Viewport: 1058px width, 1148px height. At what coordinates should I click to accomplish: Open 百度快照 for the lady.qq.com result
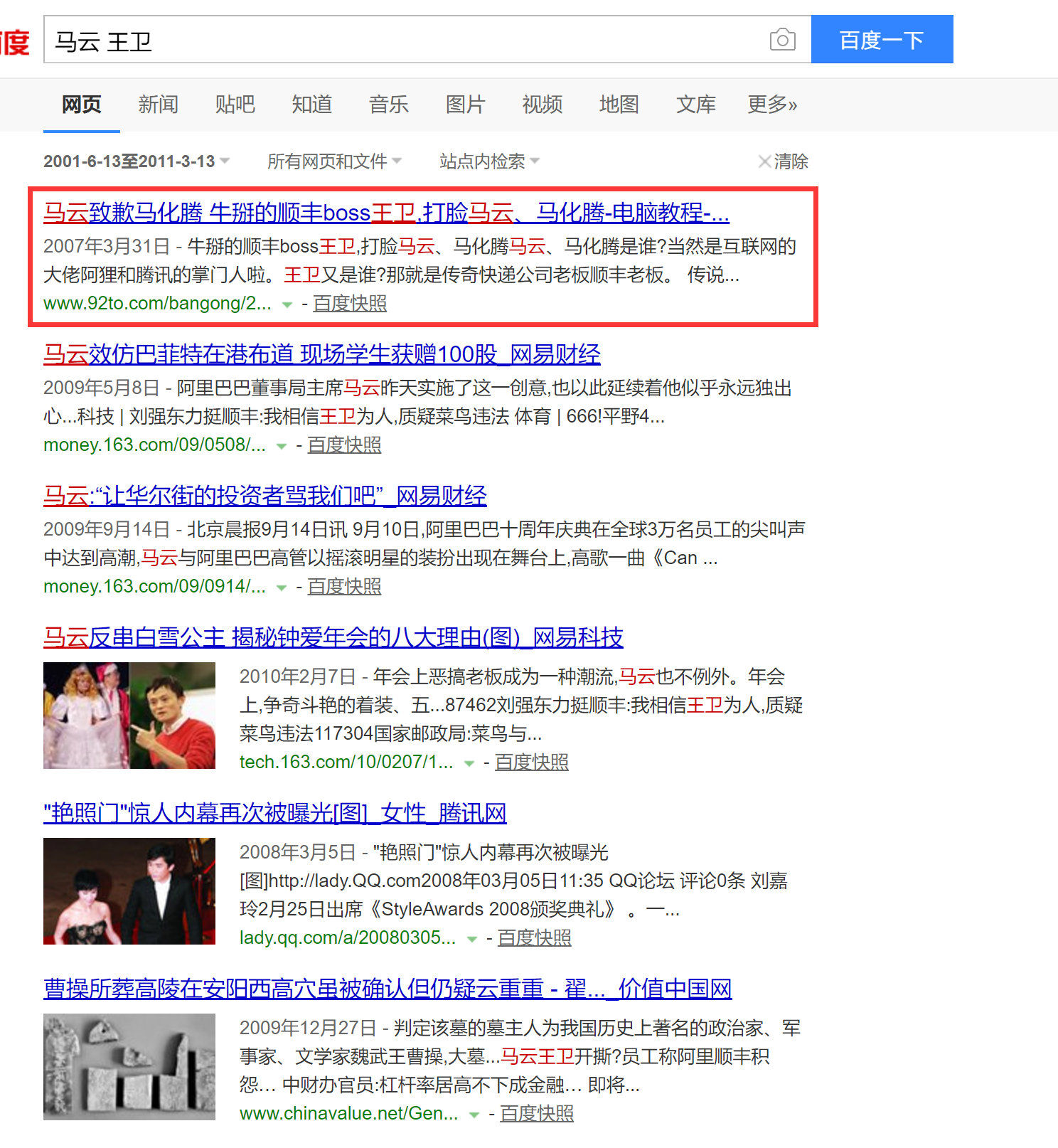coord(534,937)
